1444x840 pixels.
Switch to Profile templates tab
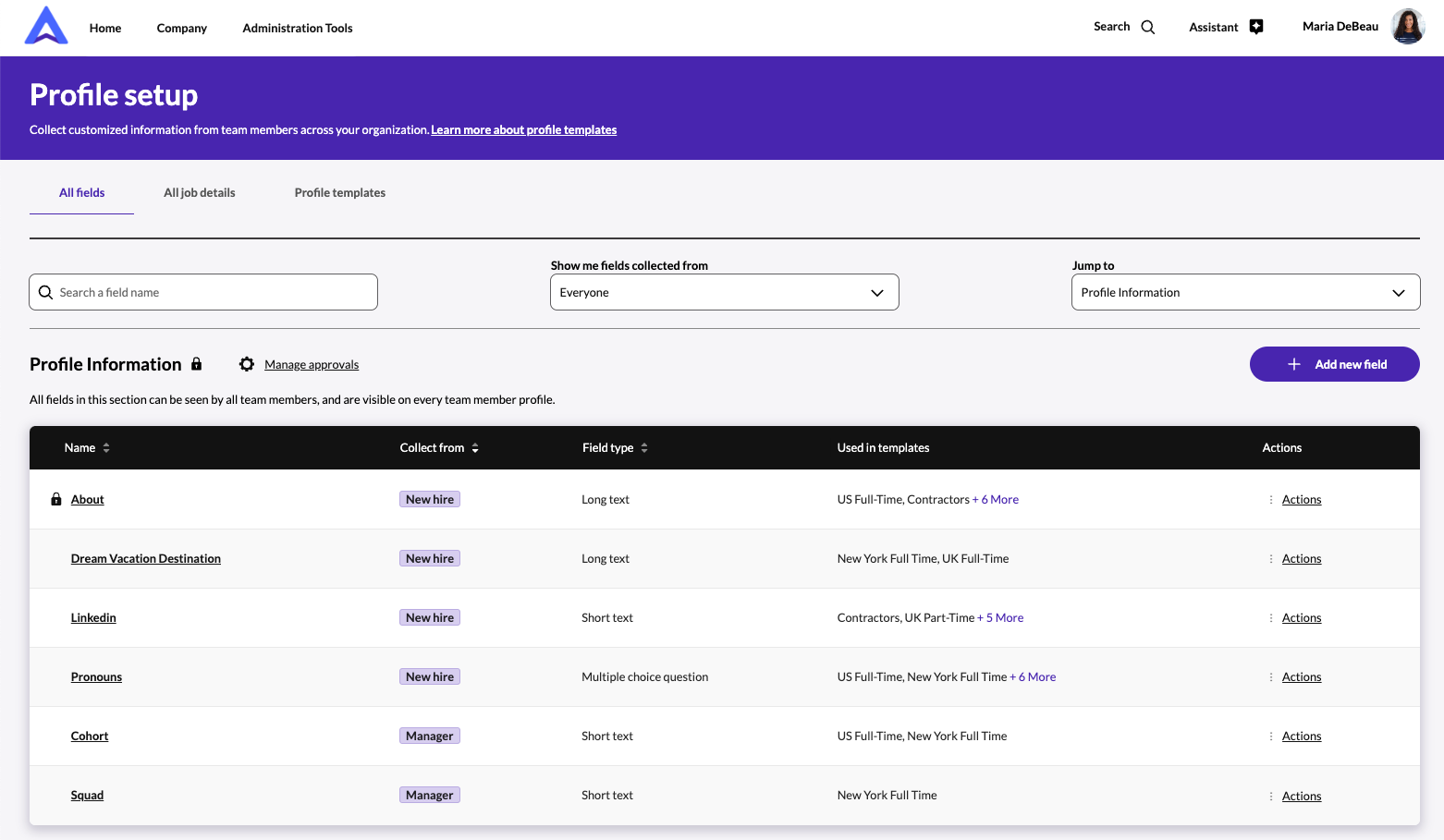[x=340, y=192]
